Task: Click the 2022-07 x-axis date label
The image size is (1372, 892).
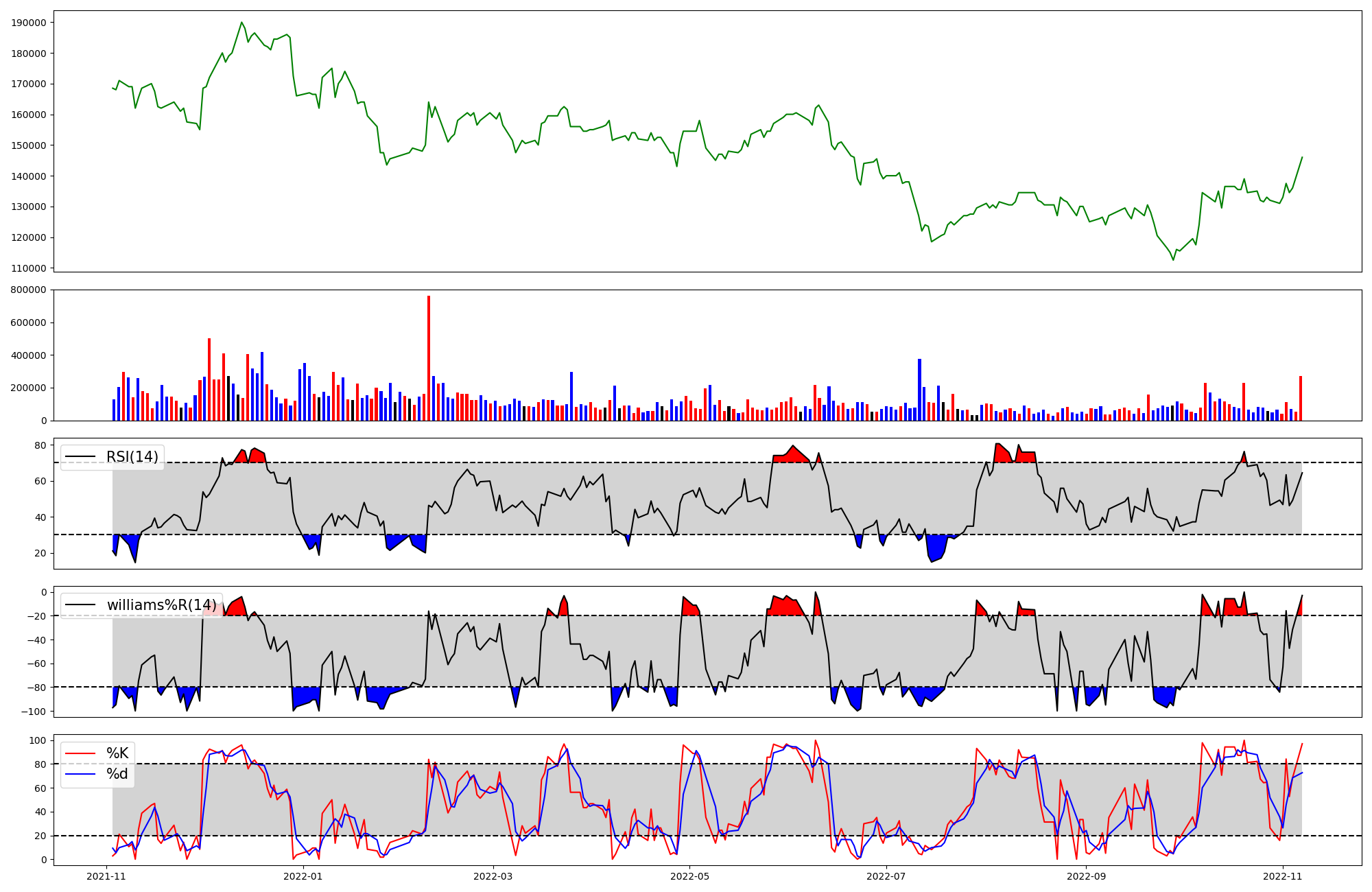Action: click(886, 876)
